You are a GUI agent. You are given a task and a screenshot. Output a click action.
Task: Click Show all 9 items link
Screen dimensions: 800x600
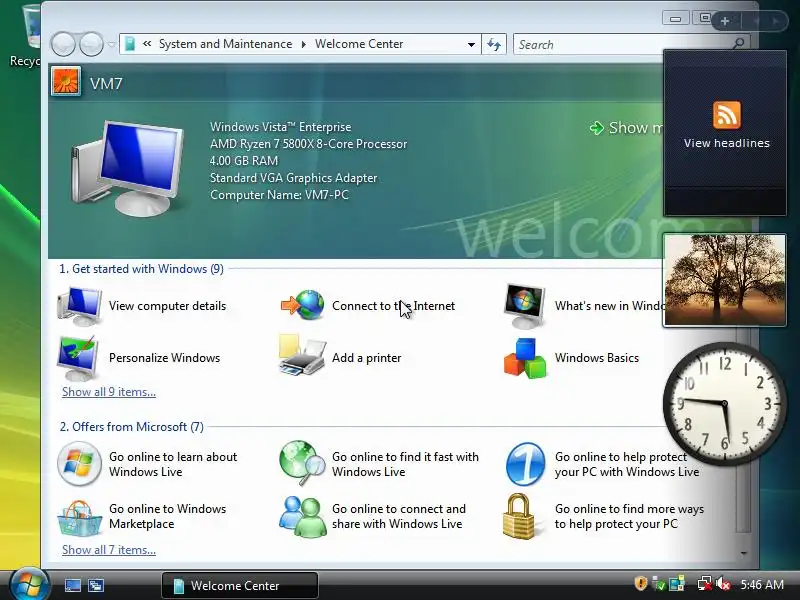pos(109,392)
